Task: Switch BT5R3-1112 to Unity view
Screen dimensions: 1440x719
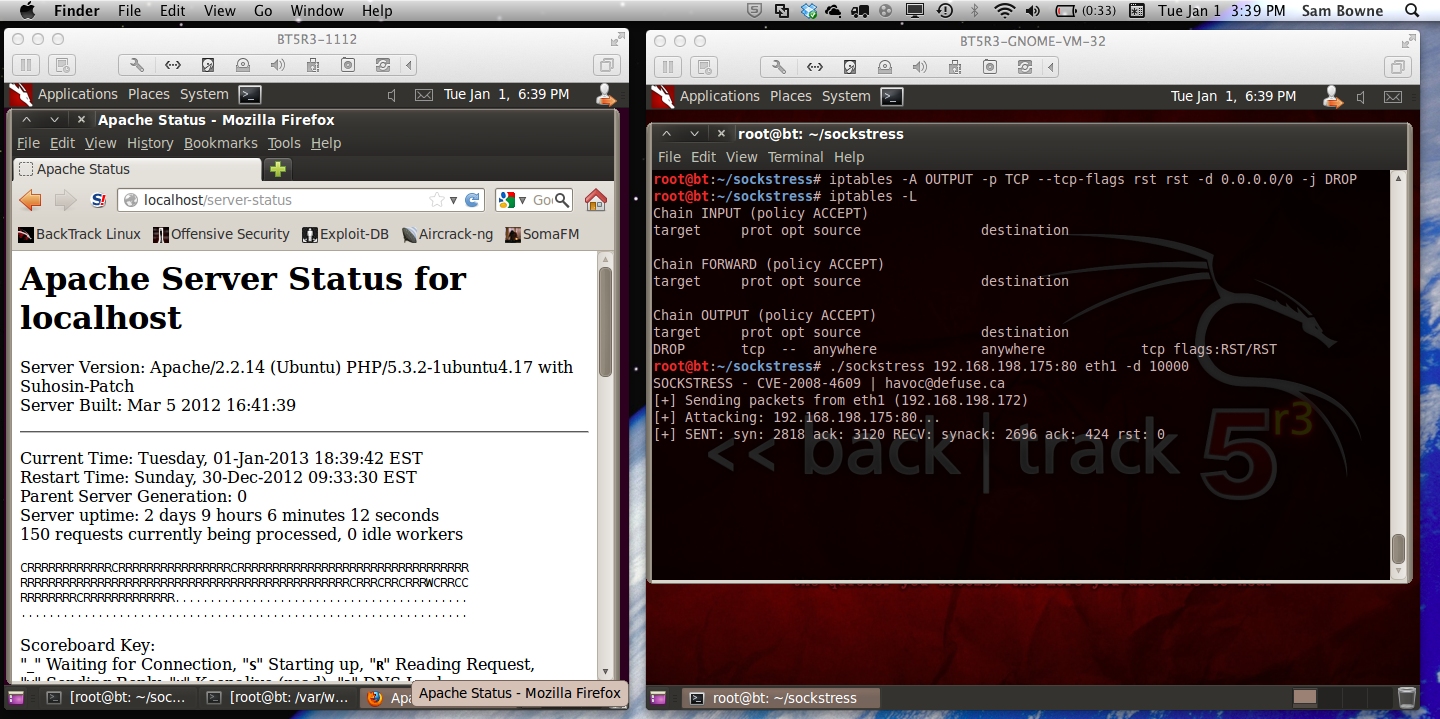Action: [606, 65]
